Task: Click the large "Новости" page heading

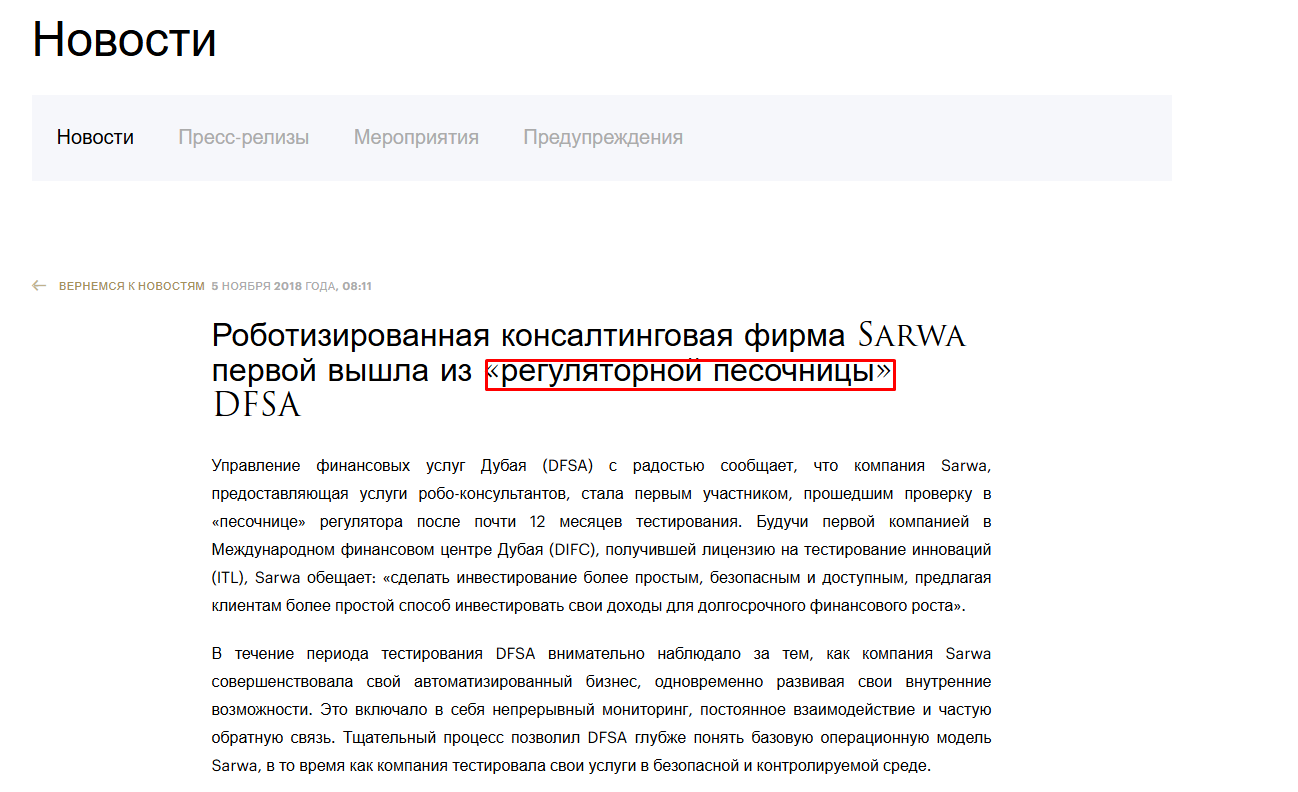Action: (x=125, y=40)
